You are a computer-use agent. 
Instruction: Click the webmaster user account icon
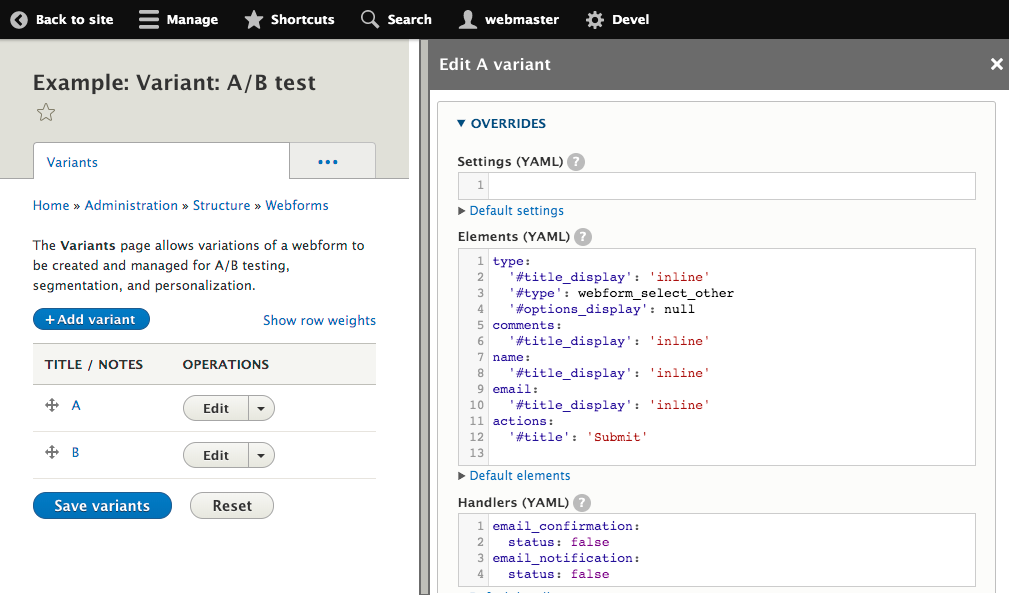click(x=467, y=18)
